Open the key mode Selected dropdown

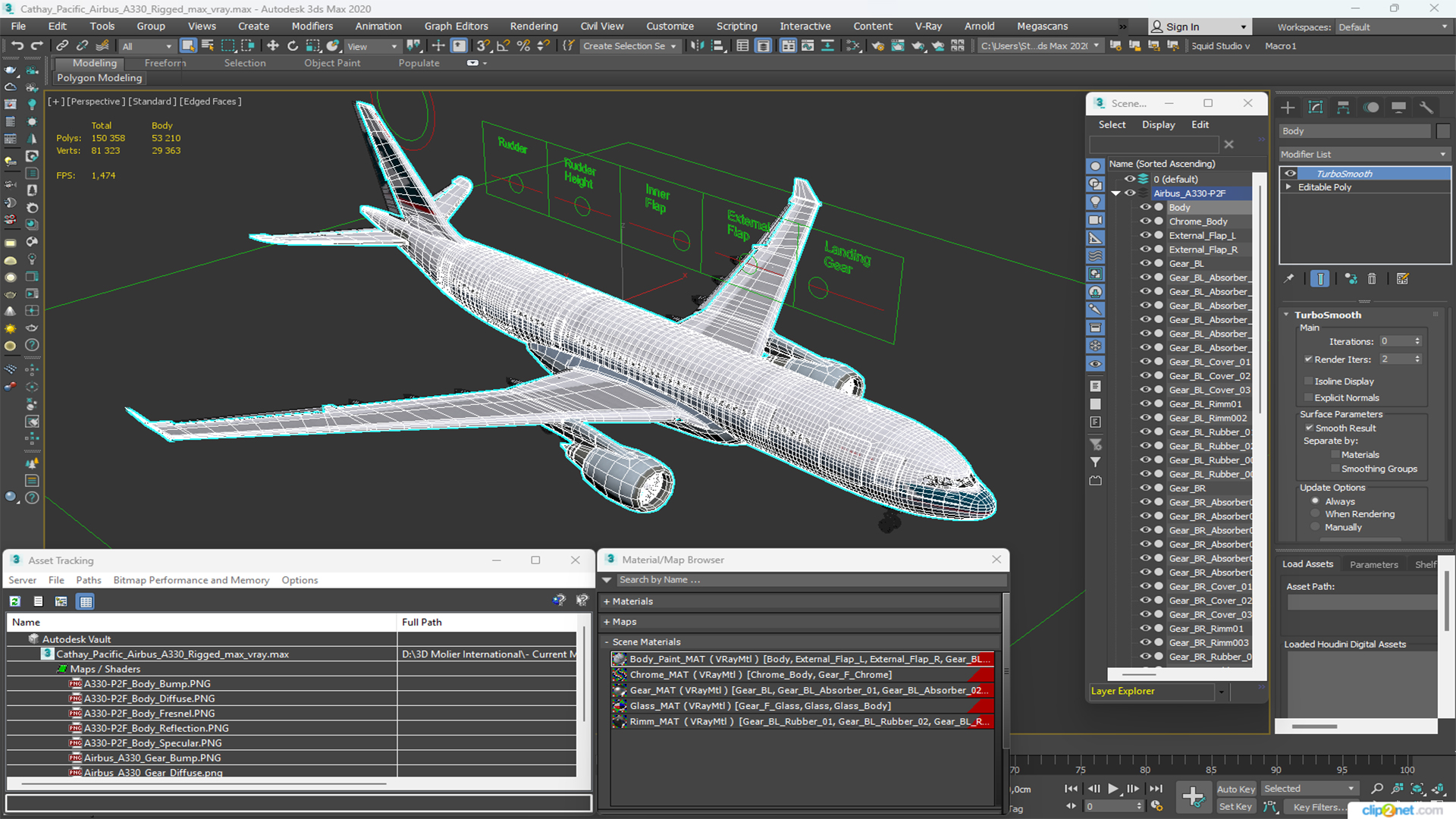click(1309, 789)
